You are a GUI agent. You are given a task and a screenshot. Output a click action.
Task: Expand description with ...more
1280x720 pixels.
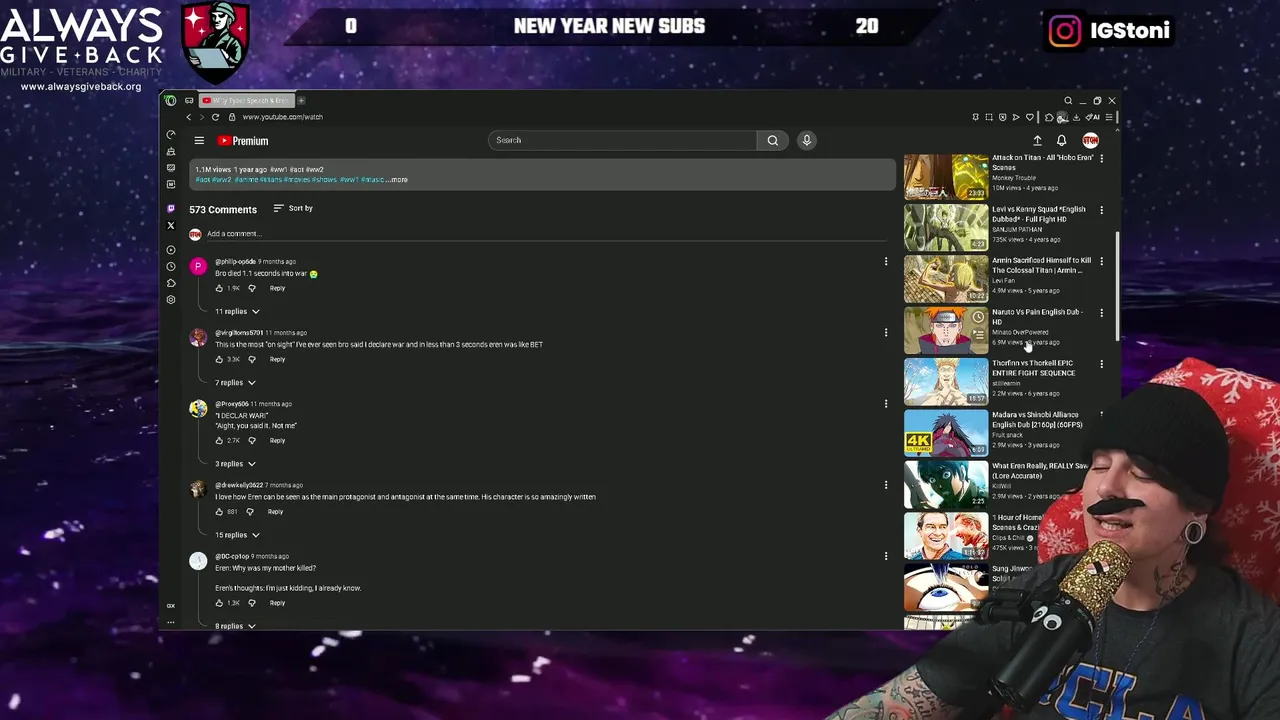tap(397, 180)
